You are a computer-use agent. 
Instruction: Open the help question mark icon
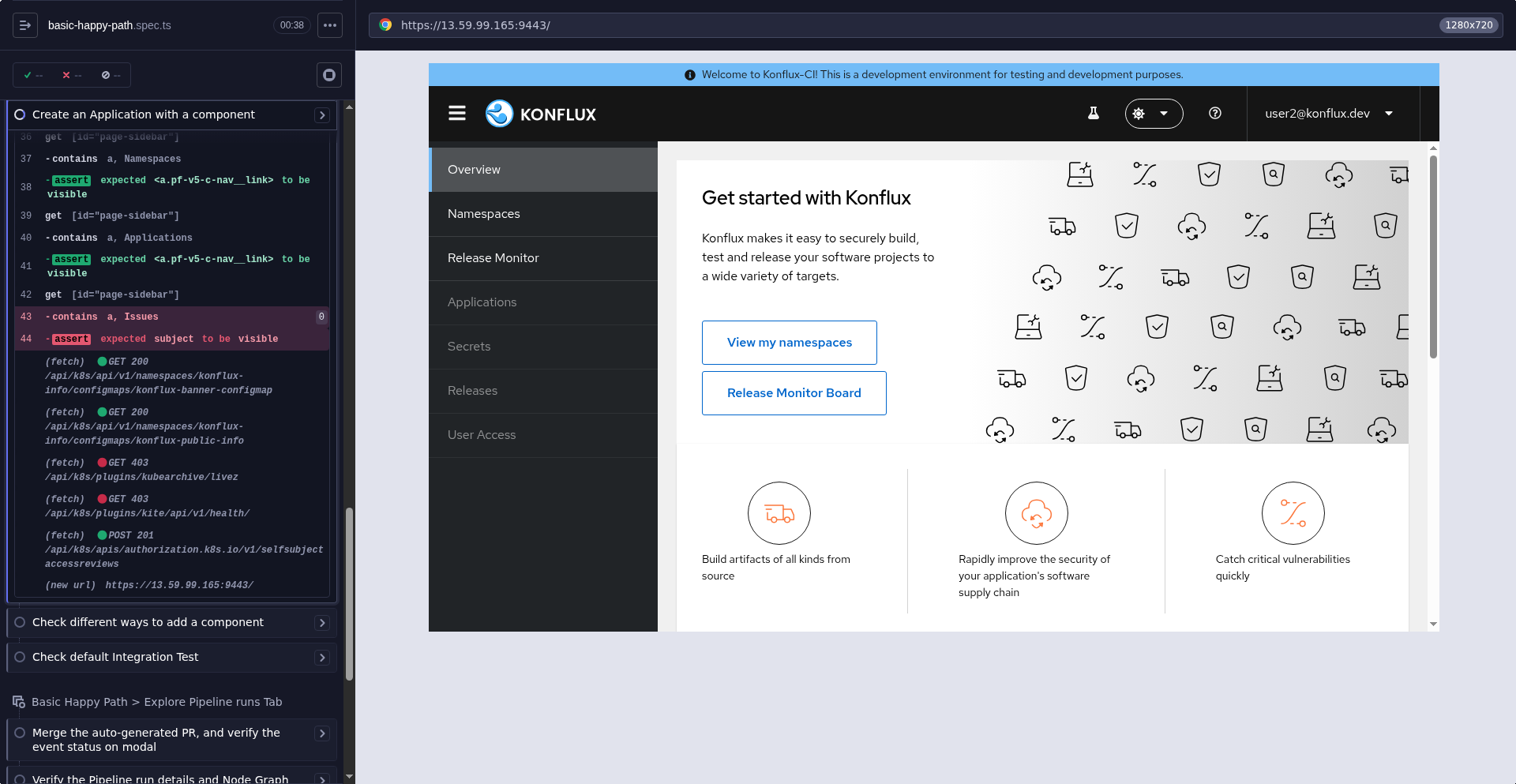pyautogui.click(x=1215, y=114)
